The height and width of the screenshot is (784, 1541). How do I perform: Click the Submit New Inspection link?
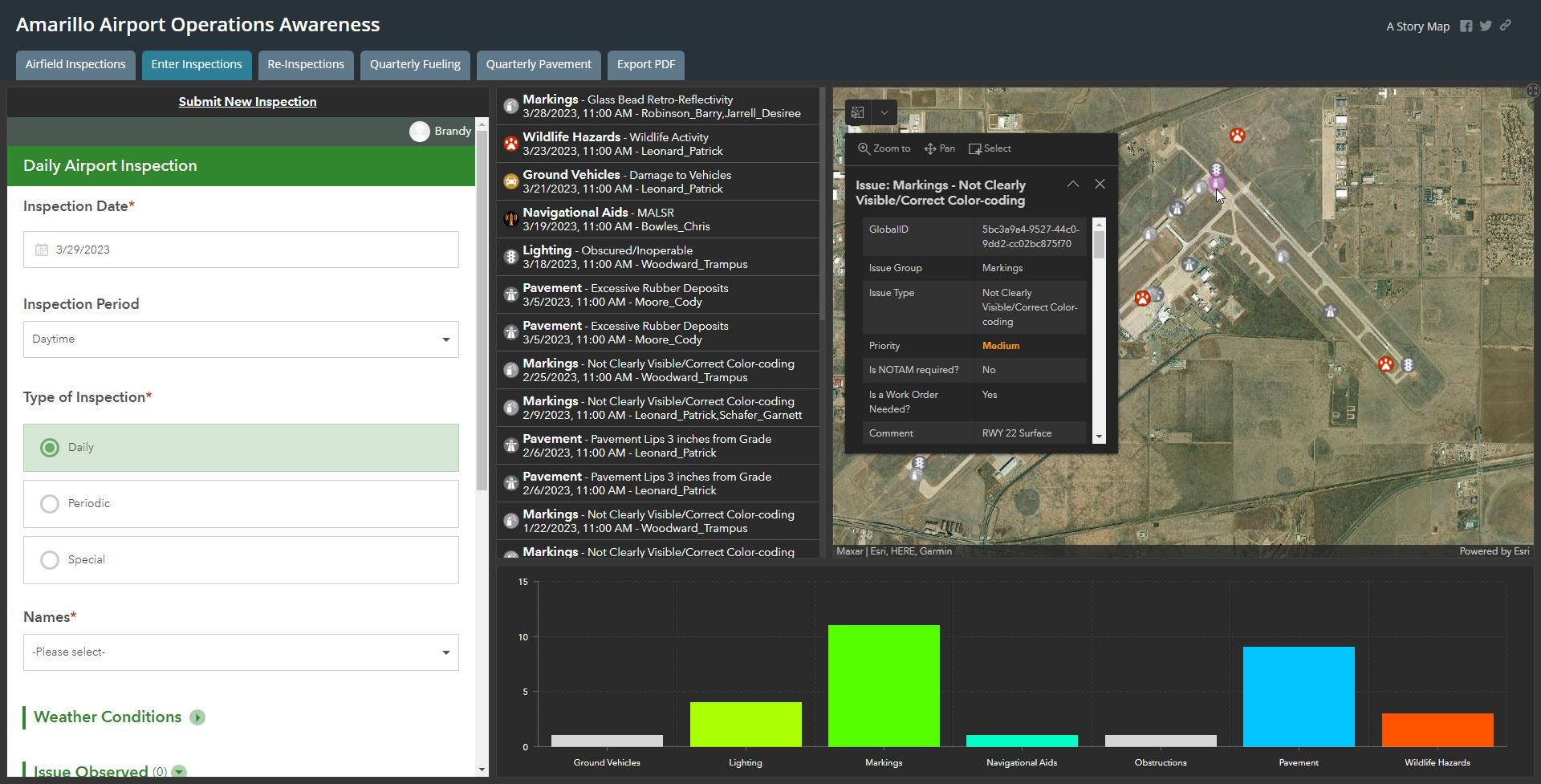point(247,102)
